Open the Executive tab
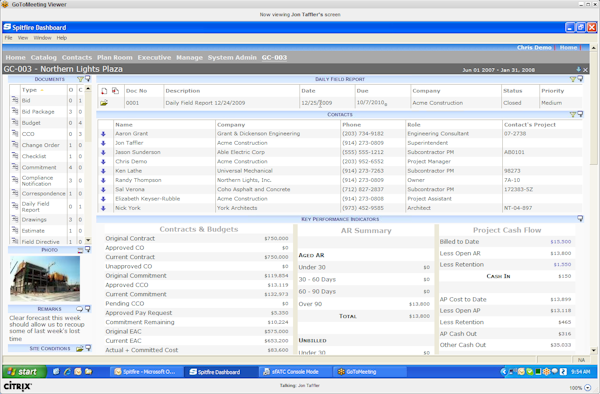This screenshot has height=394, width=600. pos(154,57)
